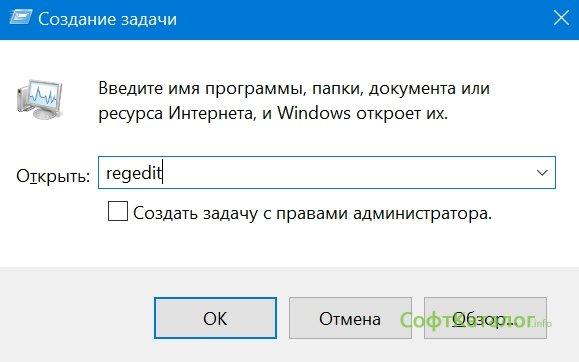The image size is (579, 362).
Task: Confirm with the OK button
Action: tap(215, 318)
